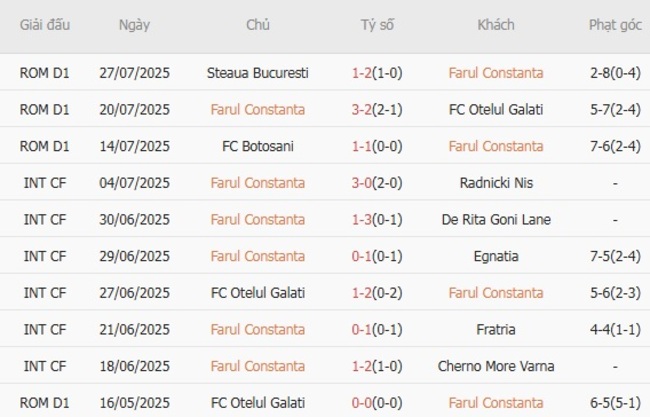650x417 pixels.
Task: Click the Tỷ số column header
Action: [x=377, y=25]
